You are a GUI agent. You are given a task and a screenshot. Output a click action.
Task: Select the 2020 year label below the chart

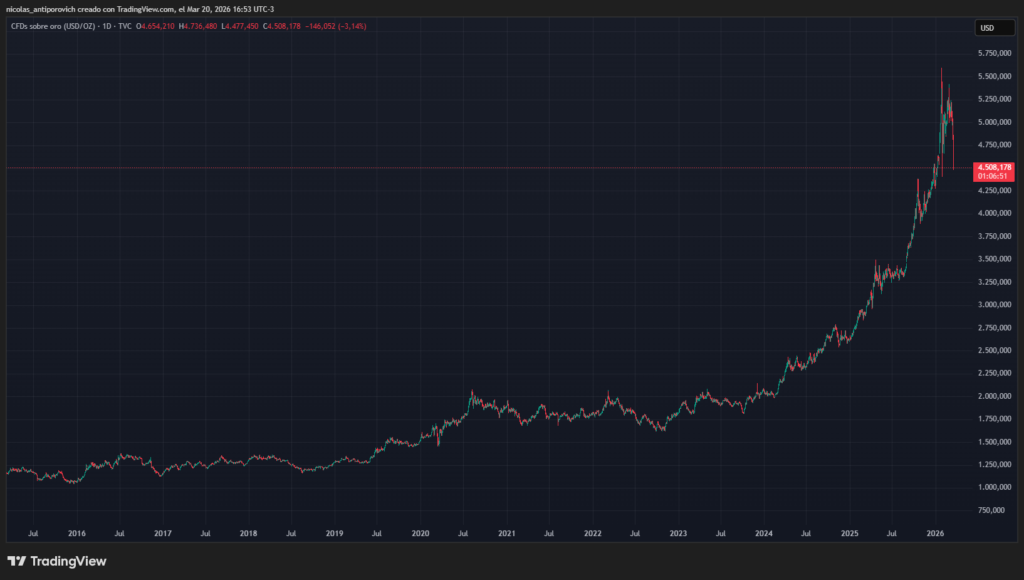point(420,533)
